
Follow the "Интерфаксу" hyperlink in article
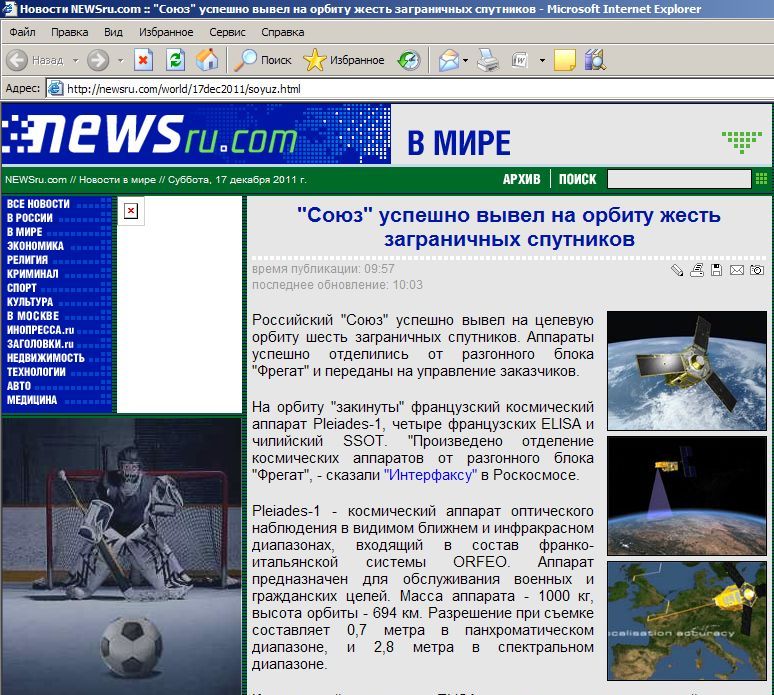(x=430, y=475)
